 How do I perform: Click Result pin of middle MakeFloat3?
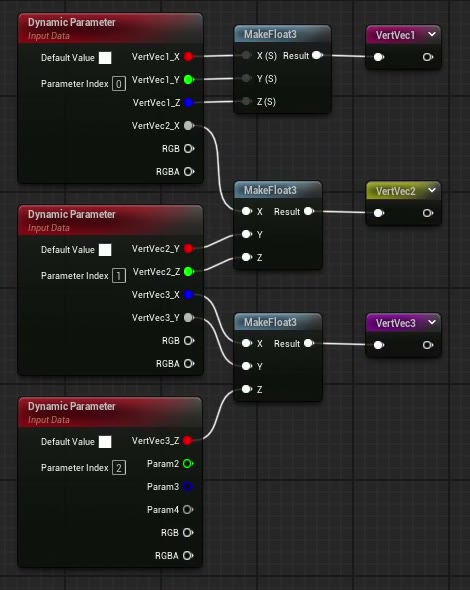pyautogui.click(x=309, y=211)
